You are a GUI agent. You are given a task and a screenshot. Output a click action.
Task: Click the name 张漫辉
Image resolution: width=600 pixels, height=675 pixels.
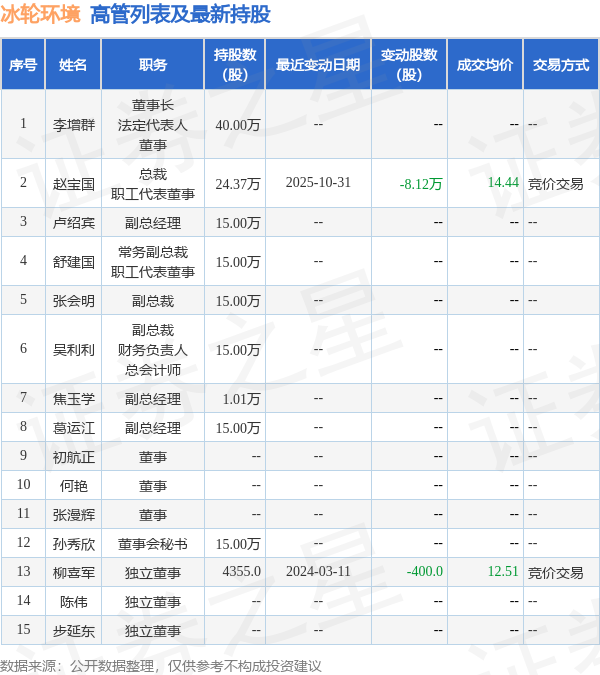(x=74, y=515)
